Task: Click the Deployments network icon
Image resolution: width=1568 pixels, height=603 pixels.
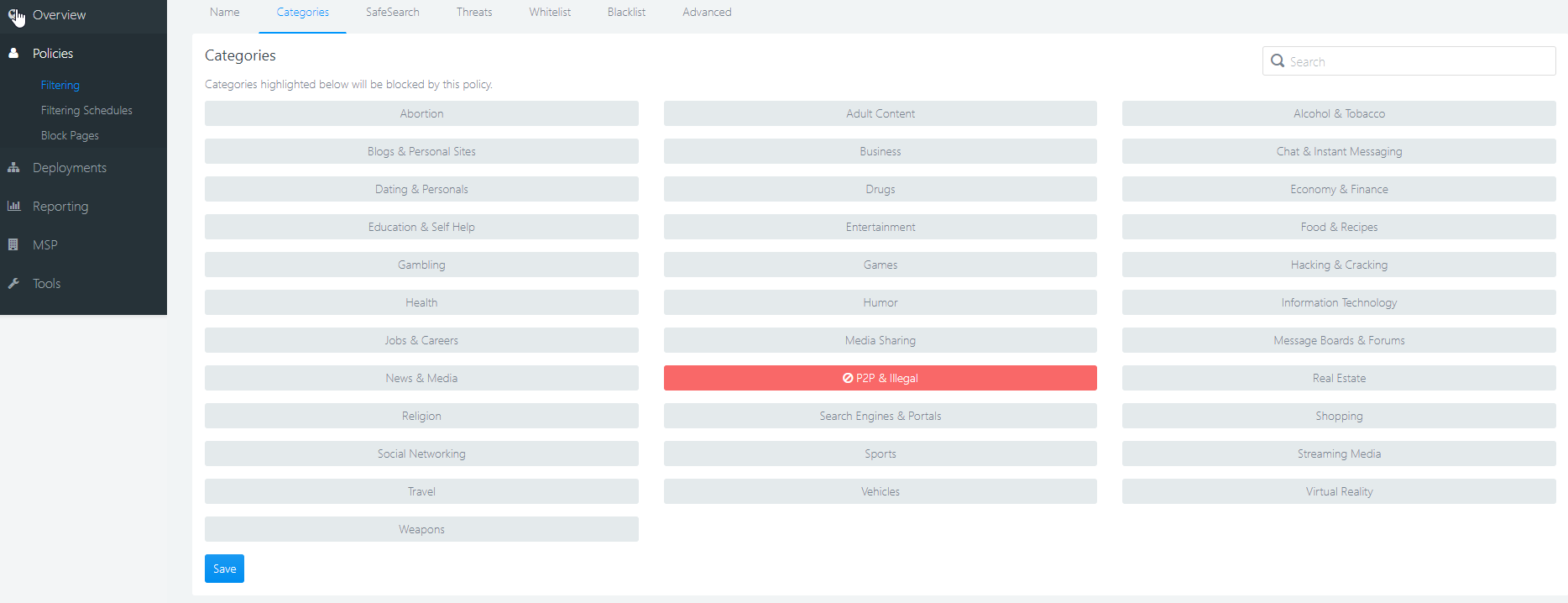Action: tap(13, 168)
